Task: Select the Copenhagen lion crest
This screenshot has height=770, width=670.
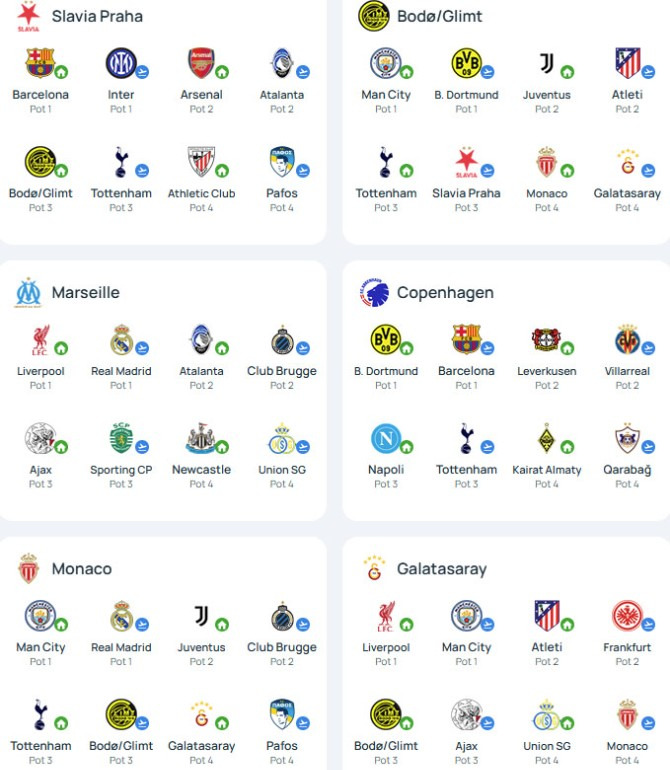Action: coord(374,293)
